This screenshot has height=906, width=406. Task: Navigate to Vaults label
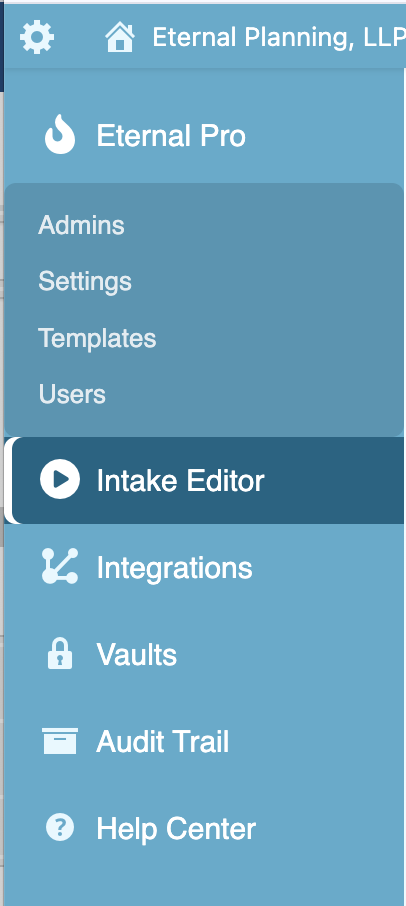coord(137,655)
